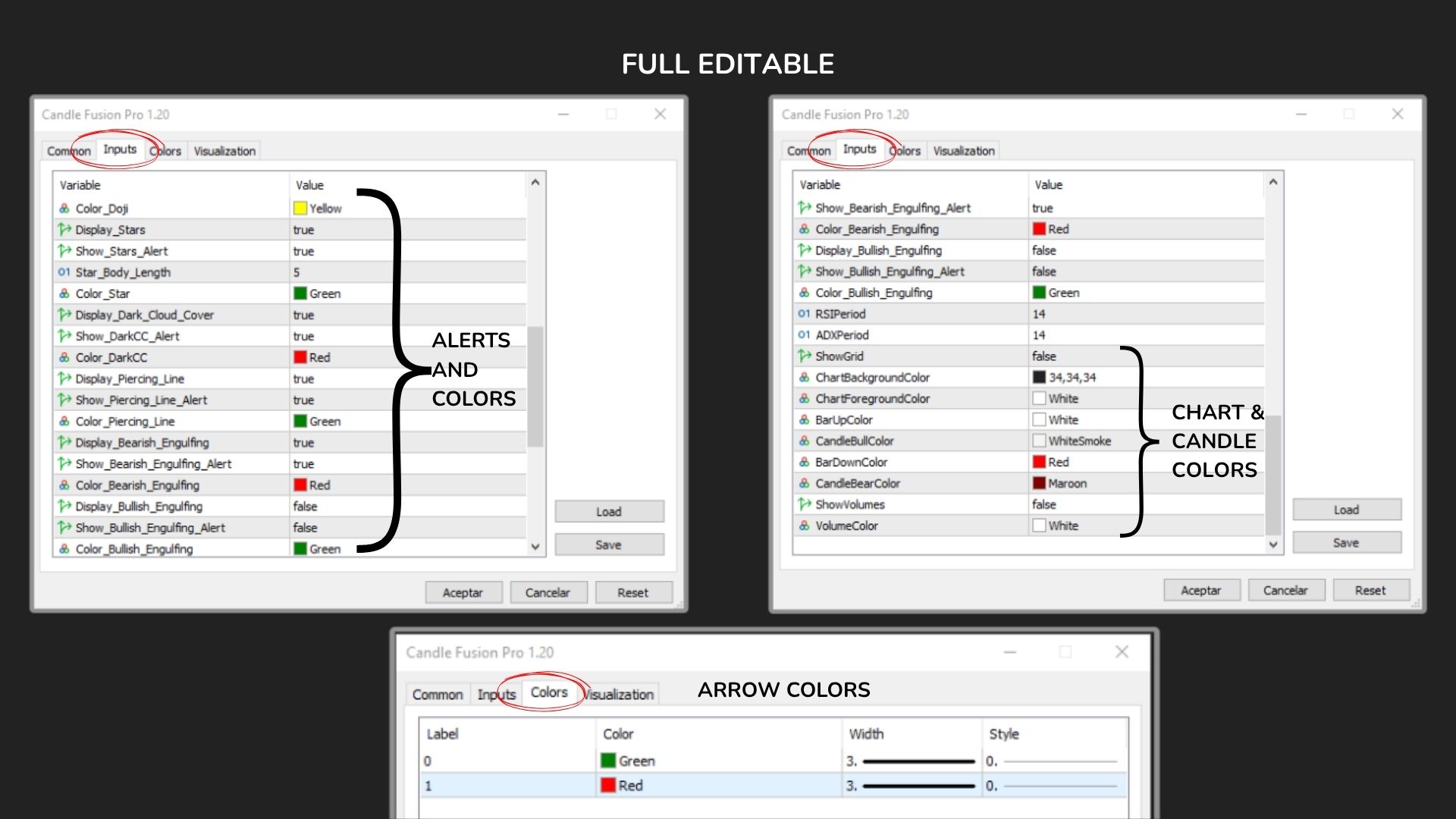Image resolution: width=1456 pixels, height=819 pixels.
Task: Click the Display_Piercing_Line arrow icon
Action: [64, 378]
